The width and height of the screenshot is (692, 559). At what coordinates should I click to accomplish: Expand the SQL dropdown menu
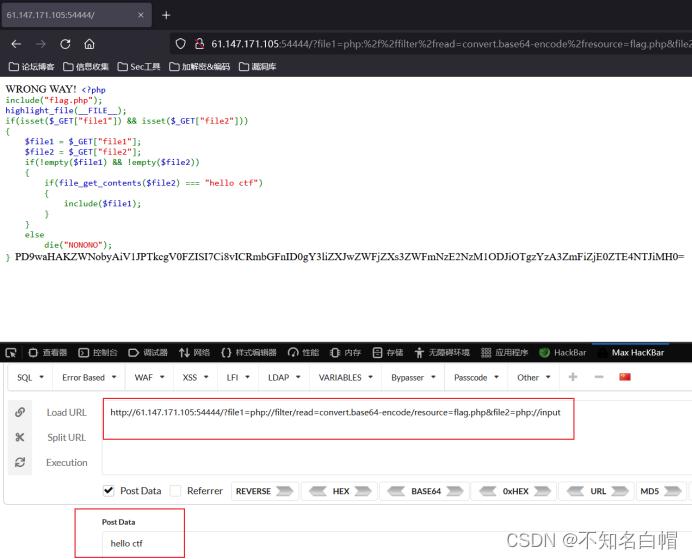[x=30, y=378]
